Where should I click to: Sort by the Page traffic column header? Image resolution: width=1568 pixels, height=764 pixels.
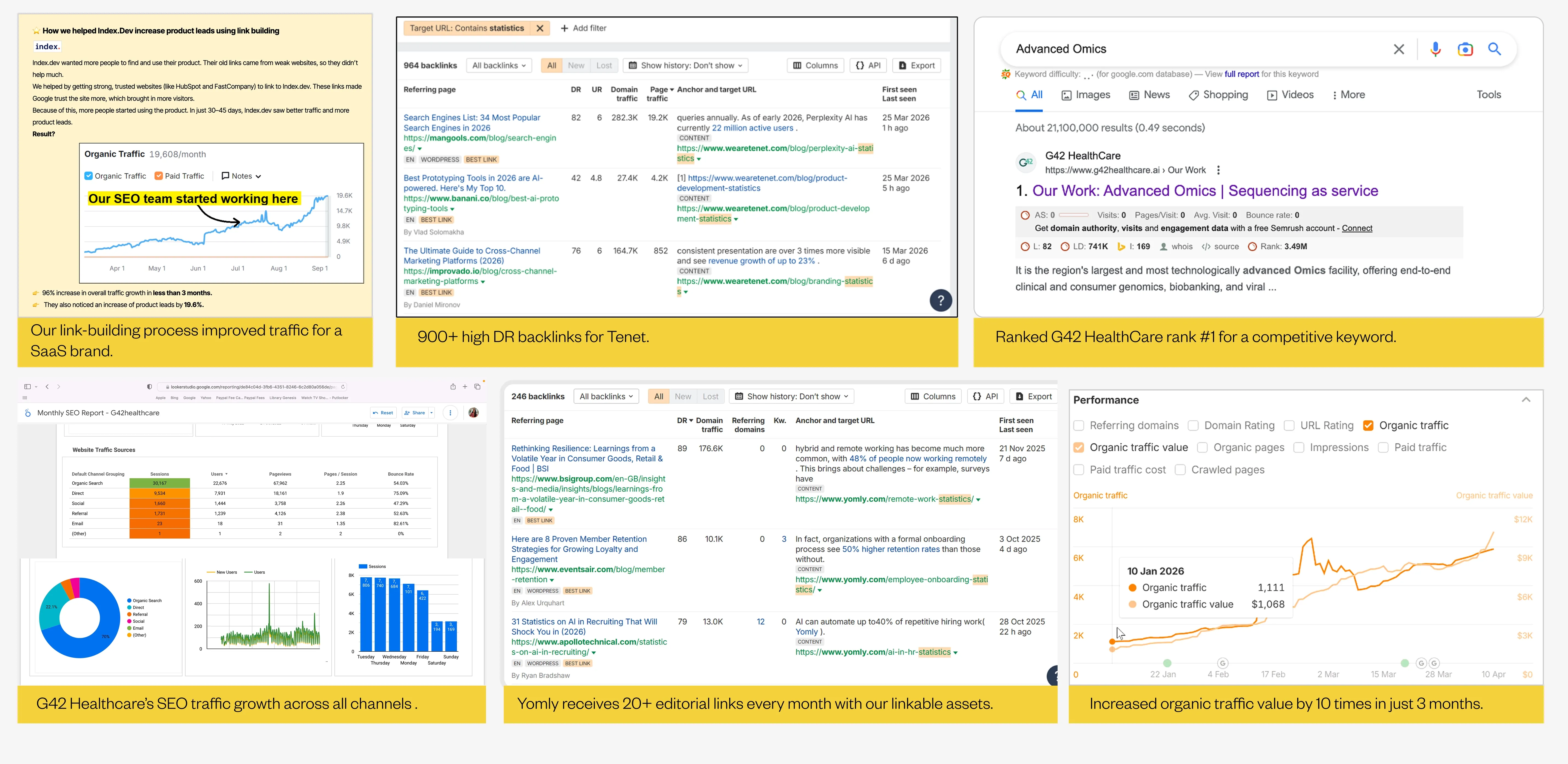(660, 94)
